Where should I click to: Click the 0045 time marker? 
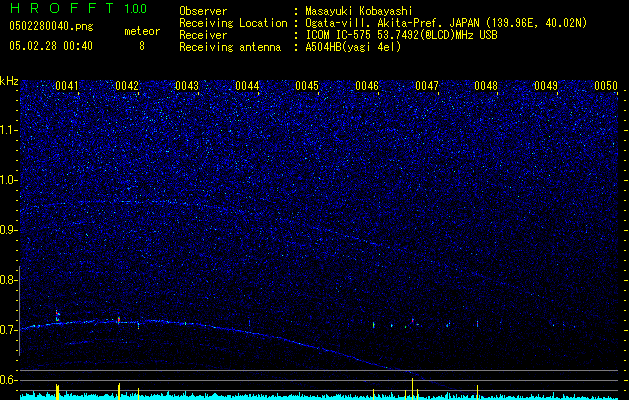click(x=307, y=86)
